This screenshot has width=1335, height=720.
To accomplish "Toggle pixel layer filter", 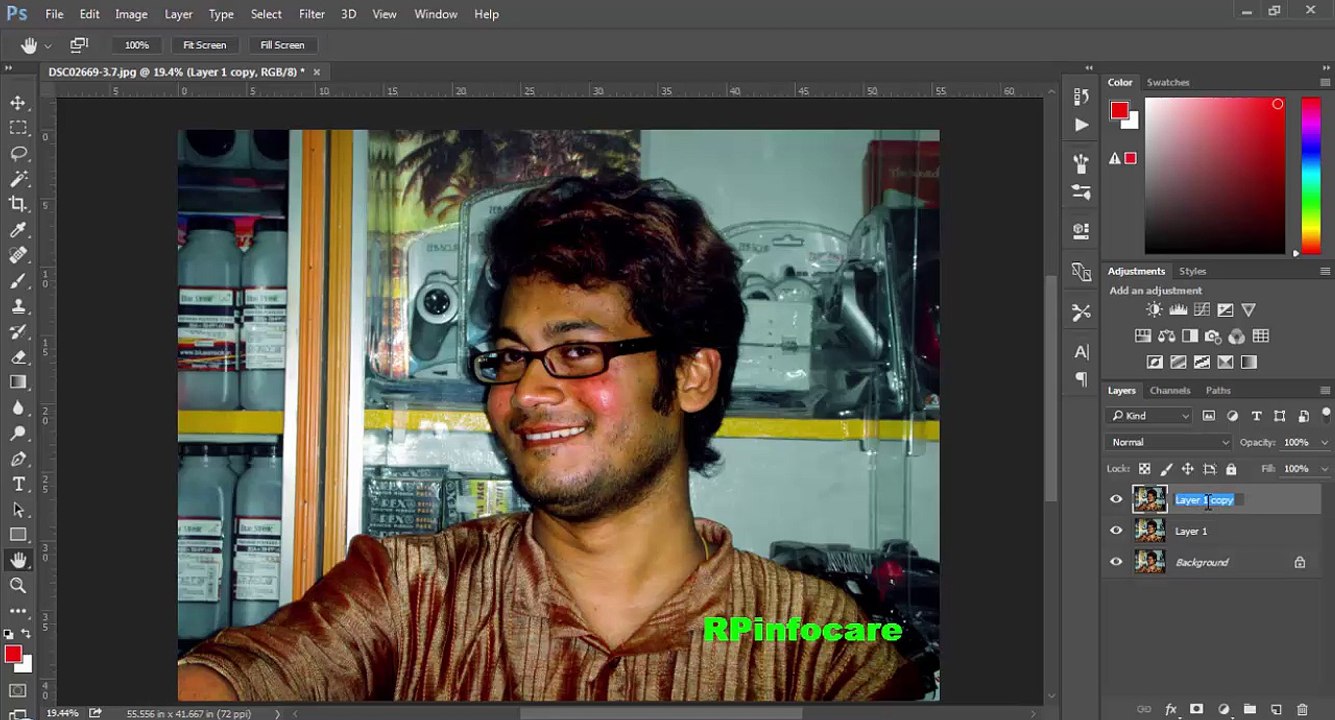I will [x=1208, y=416].
